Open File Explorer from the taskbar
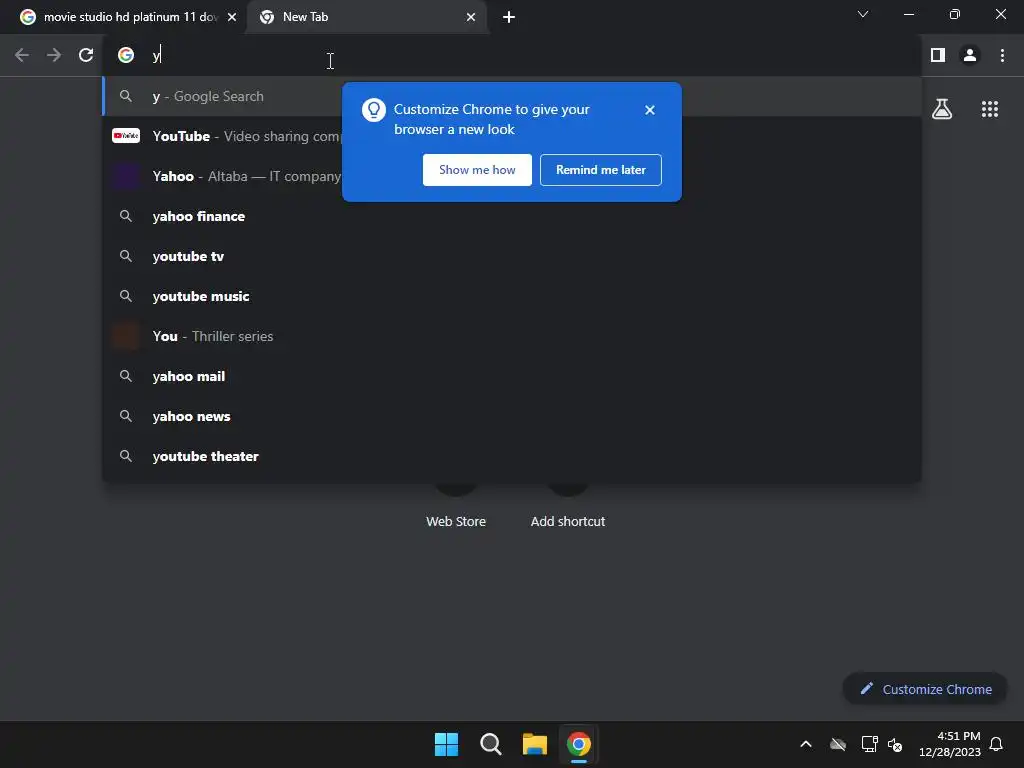The height and width of the screenshot is (768, 1024). [x=534, y=744]
